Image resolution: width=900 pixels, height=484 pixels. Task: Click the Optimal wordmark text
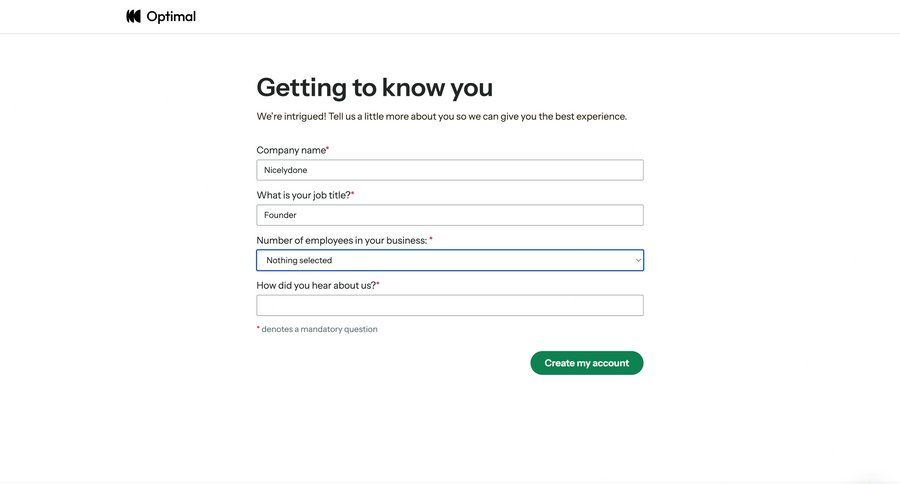pyautogui.click(x=171, y=16)
